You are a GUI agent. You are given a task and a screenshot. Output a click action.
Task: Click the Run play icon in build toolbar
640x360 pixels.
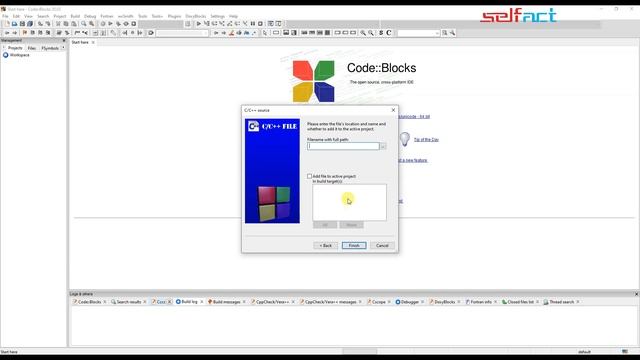tap(111, 24)
